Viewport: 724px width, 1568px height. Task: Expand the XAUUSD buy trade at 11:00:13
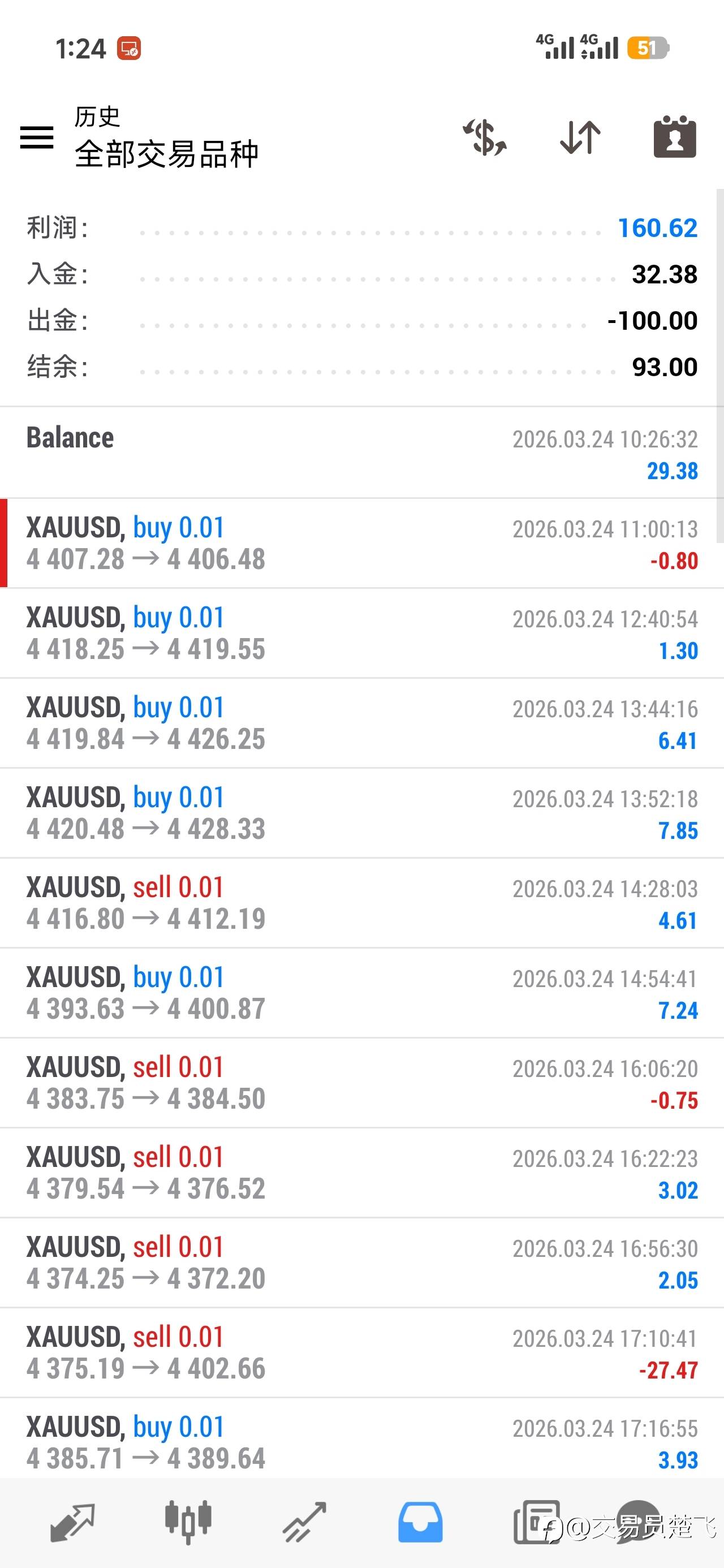pyautogui.click(x=361, y=543)
